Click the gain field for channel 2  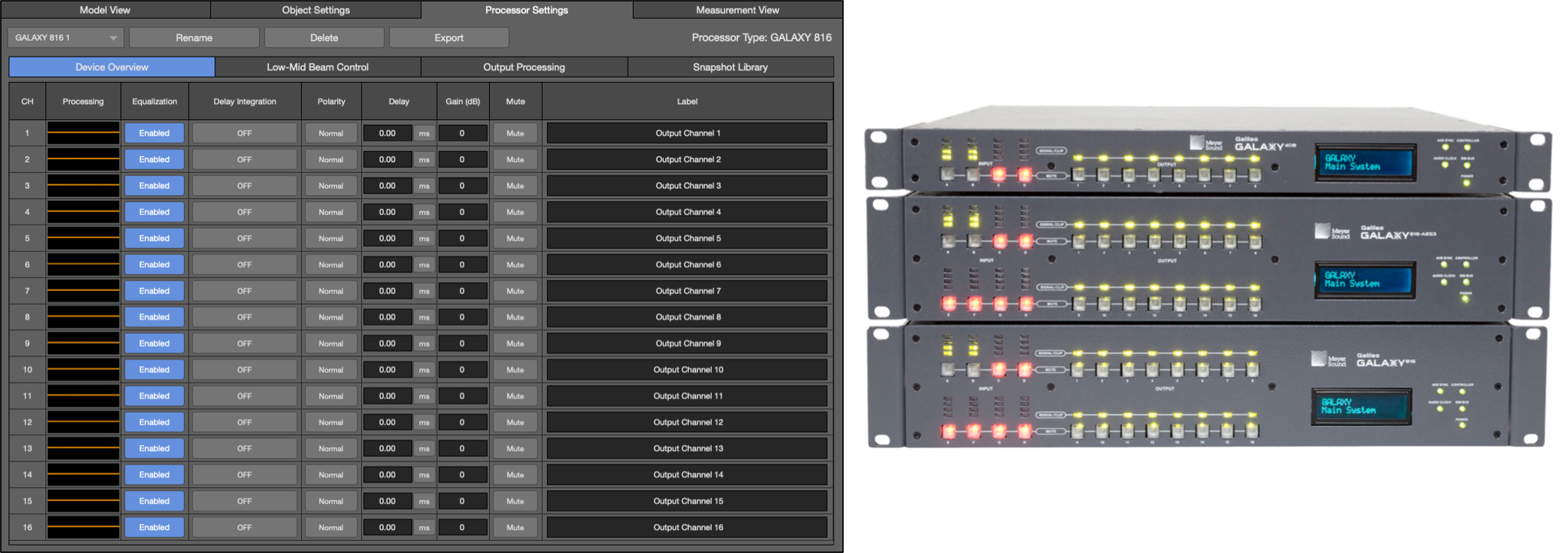[462, 159]
